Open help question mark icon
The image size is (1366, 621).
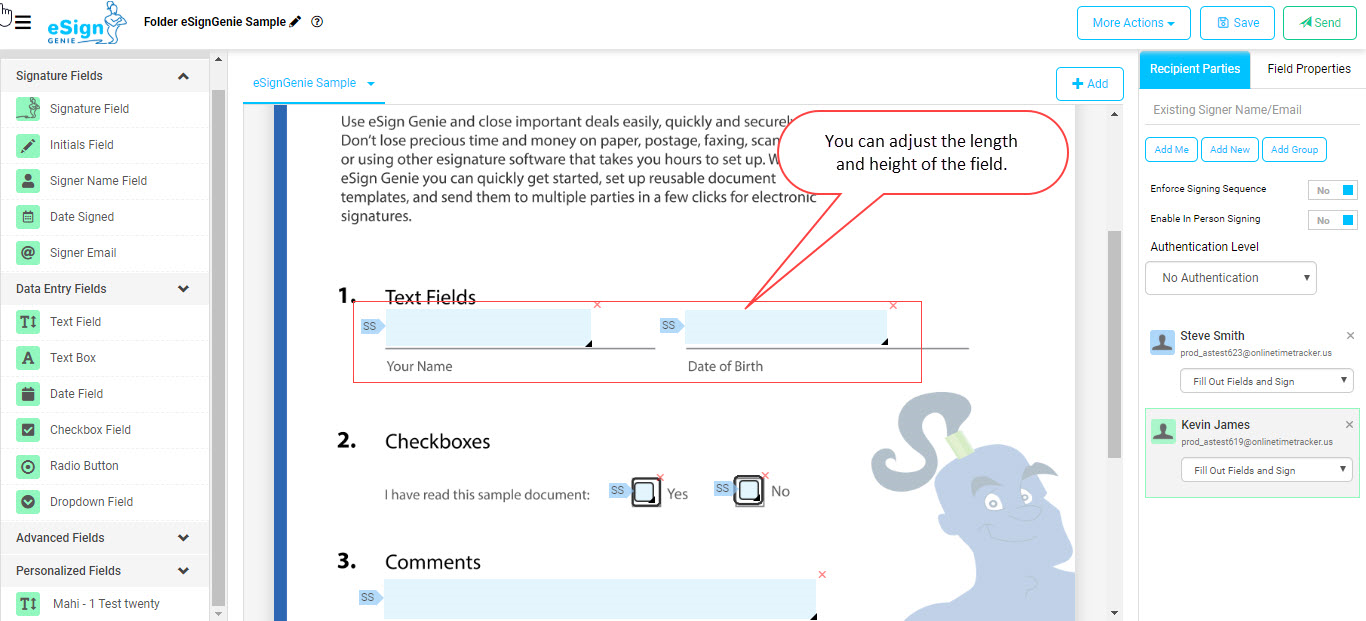click(x=317, y=21)
